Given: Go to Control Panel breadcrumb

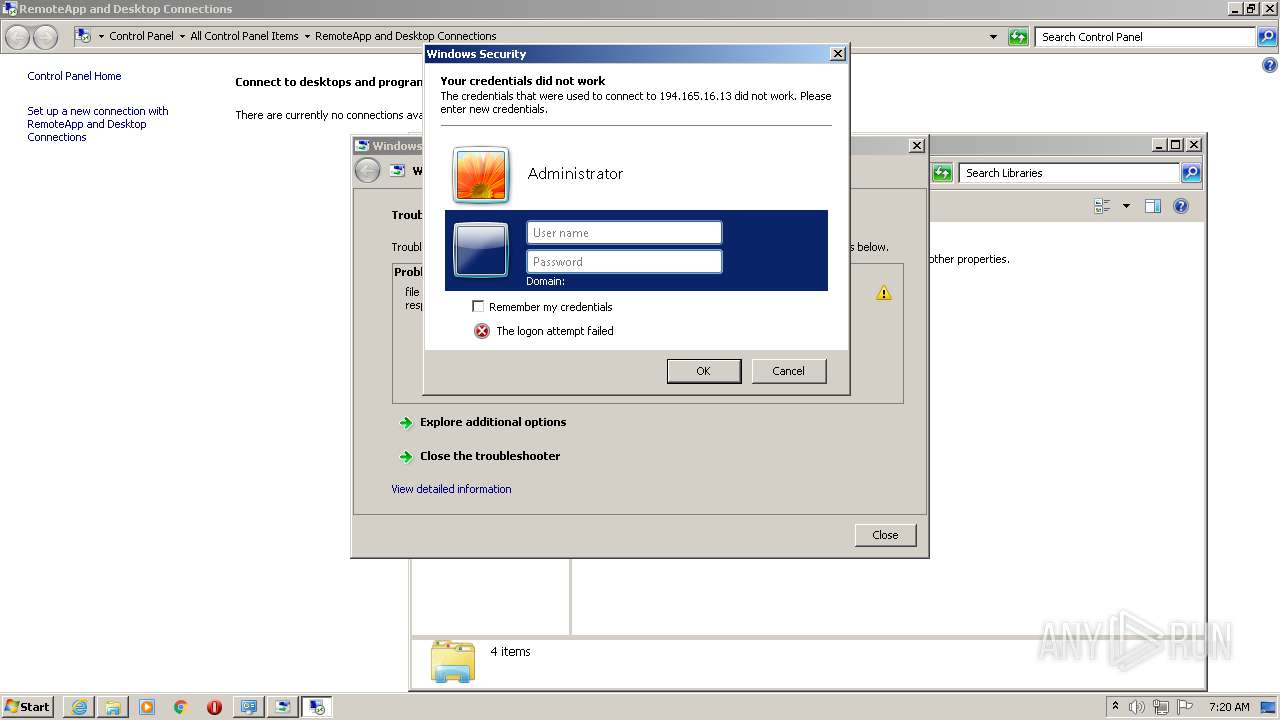Looking at the screenshot, I should pos(141,36).
